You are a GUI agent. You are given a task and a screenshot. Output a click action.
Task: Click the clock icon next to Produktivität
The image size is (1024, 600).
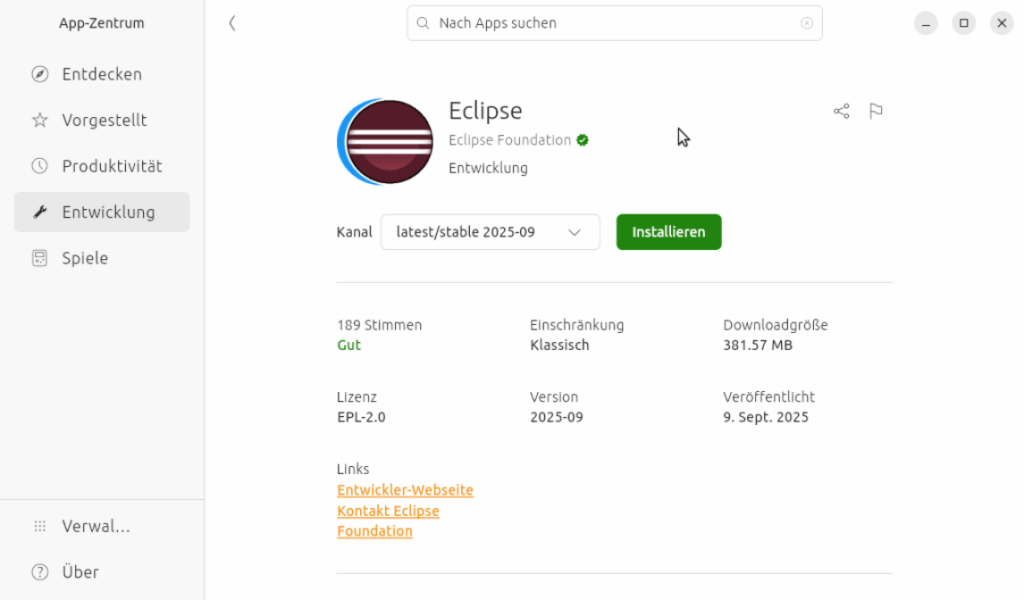tap(40, 166)
